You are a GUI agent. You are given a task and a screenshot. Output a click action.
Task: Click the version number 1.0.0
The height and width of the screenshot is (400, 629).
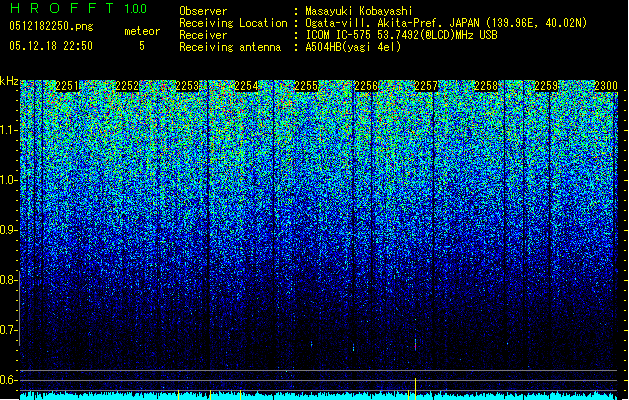coord(136,8)
